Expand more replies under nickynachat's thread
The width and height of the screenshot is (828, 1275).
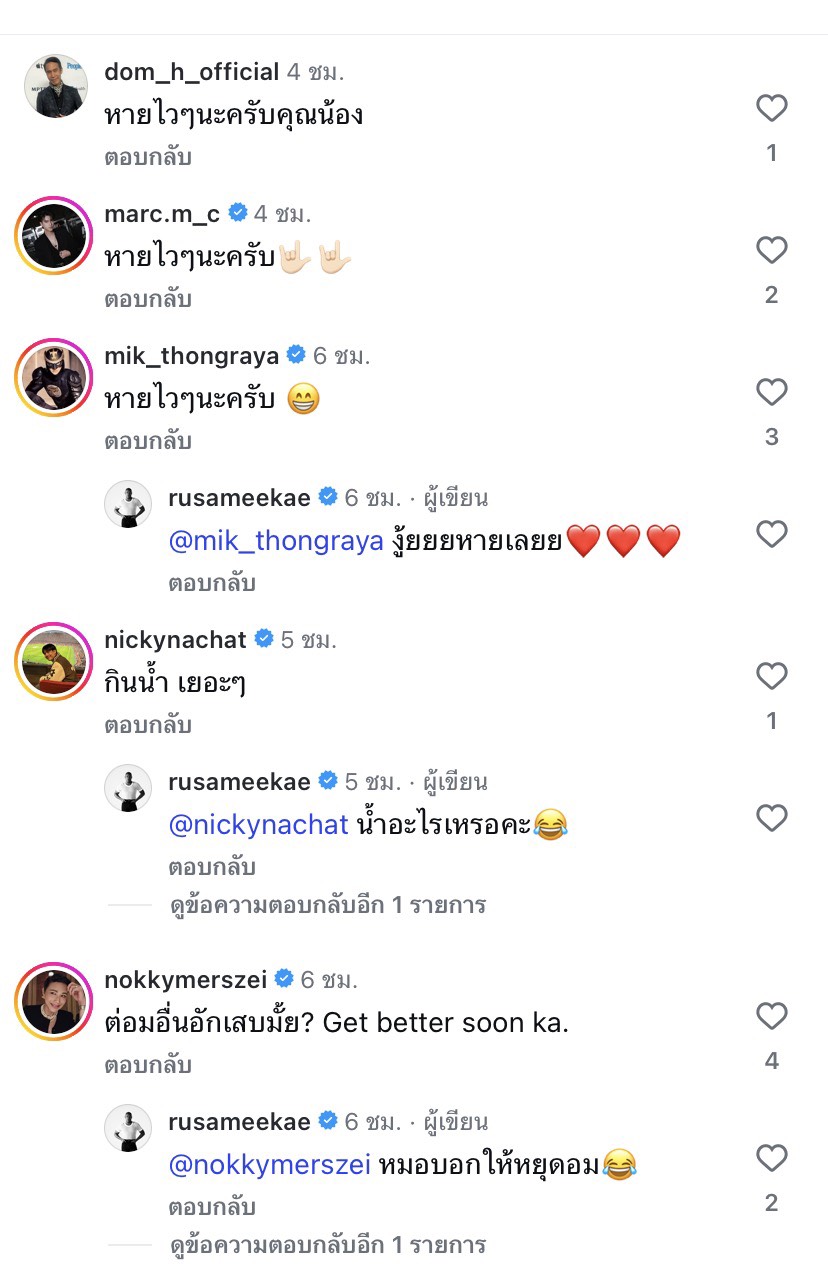click(327, 905)
